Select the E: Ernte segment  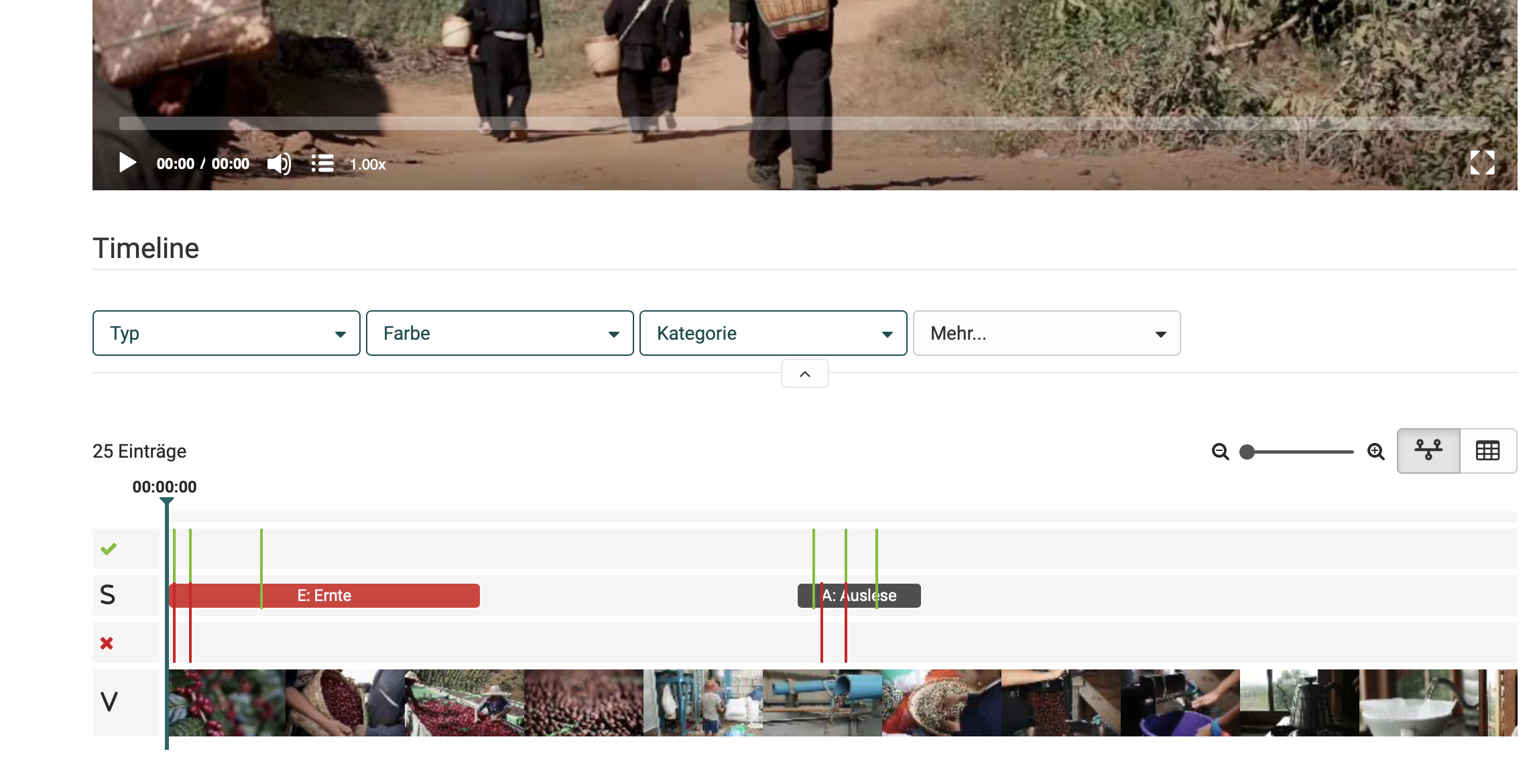324,595
